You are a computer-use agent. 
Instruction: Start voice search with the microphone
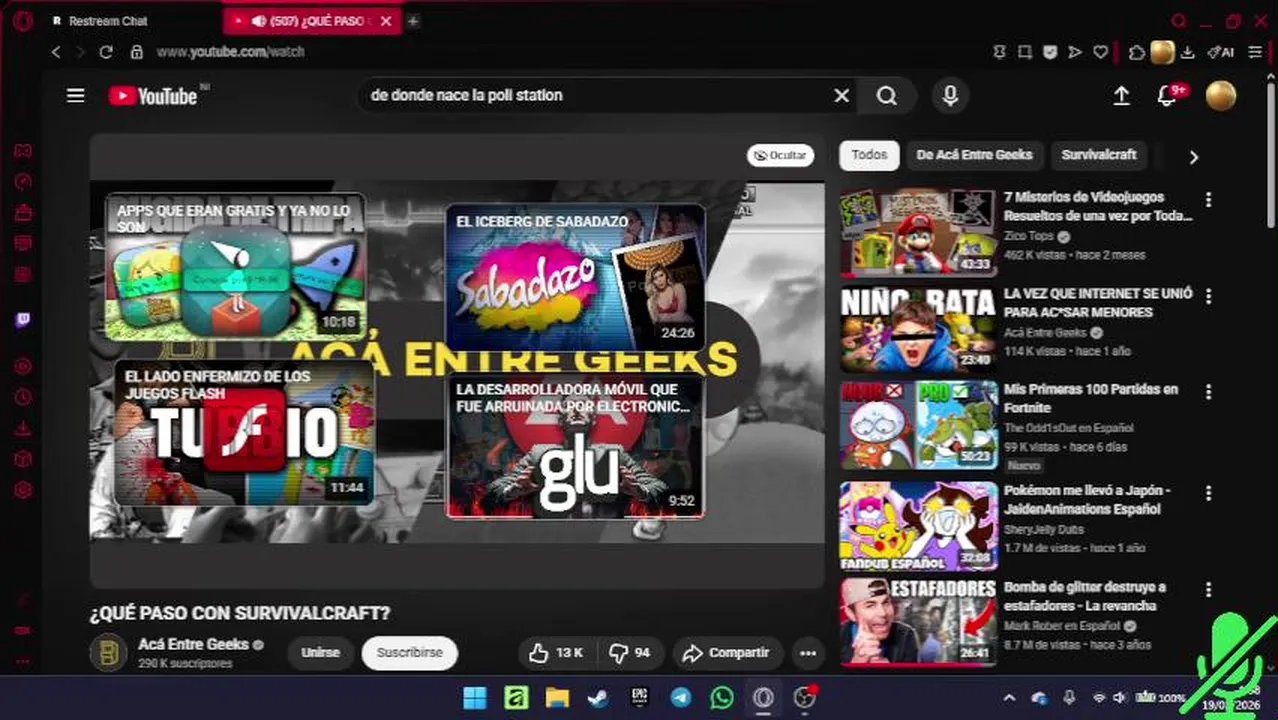tap(950, 96)
